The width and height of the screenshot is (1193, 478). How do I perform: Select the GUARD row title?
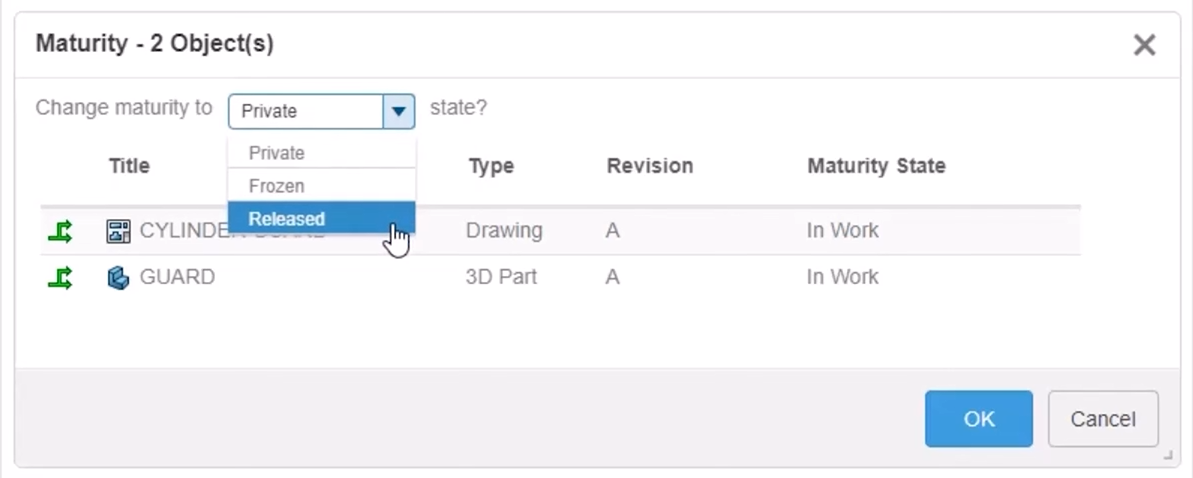[177, 278]
